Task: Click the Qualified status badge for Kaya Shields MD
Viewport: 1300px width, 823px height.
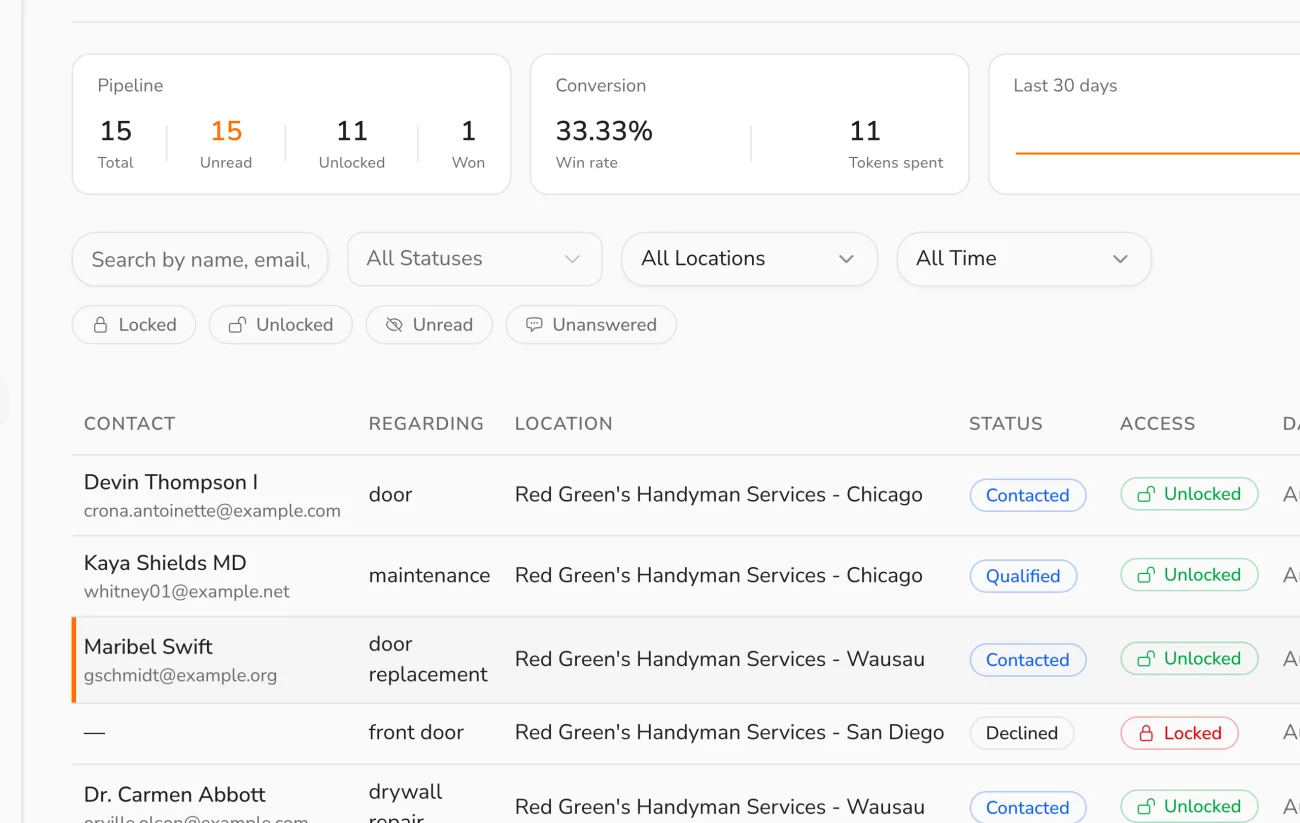Action: click(1023, 576)
